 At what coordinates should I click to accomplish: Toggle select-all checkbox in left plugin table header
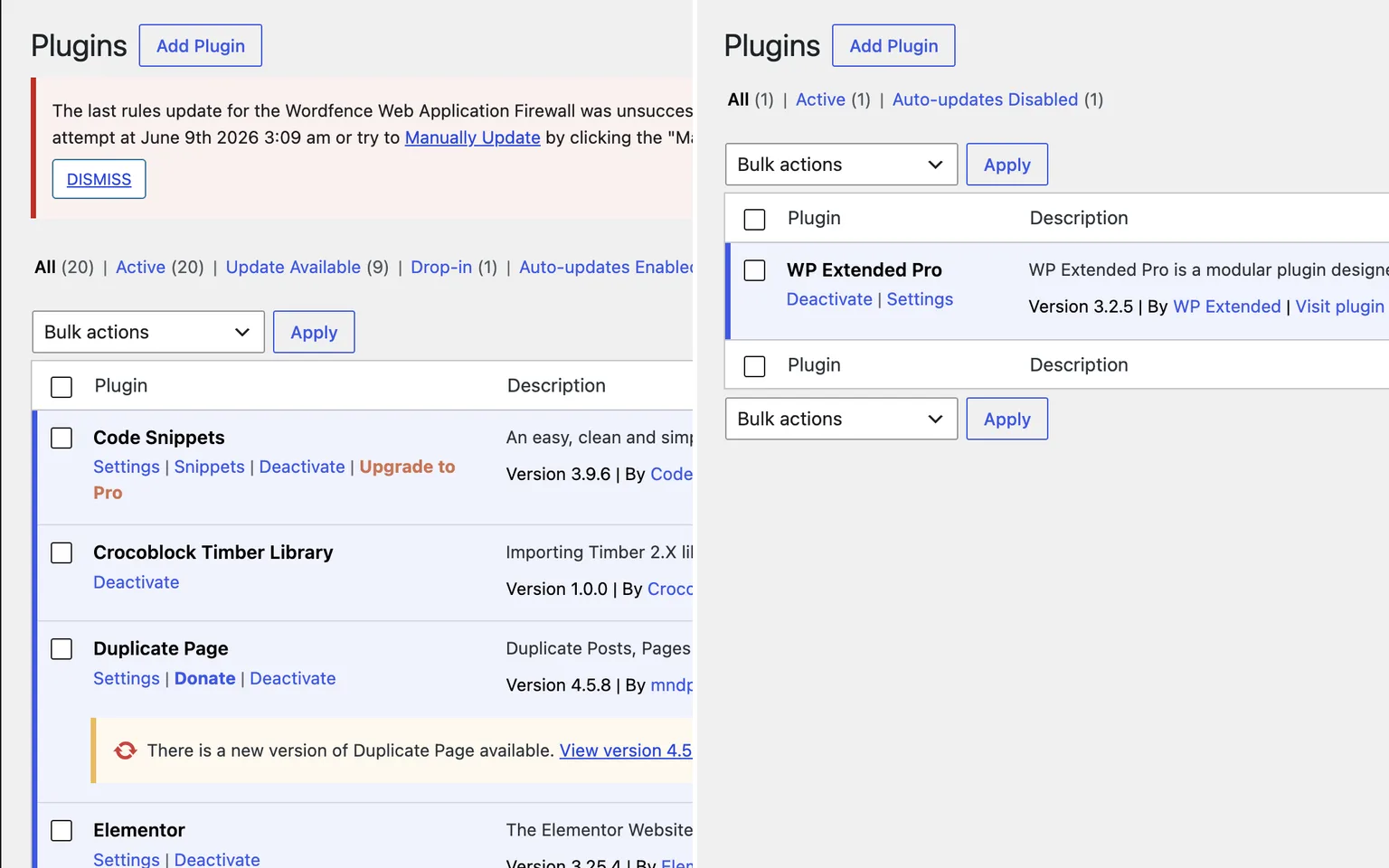pos(61,387)
